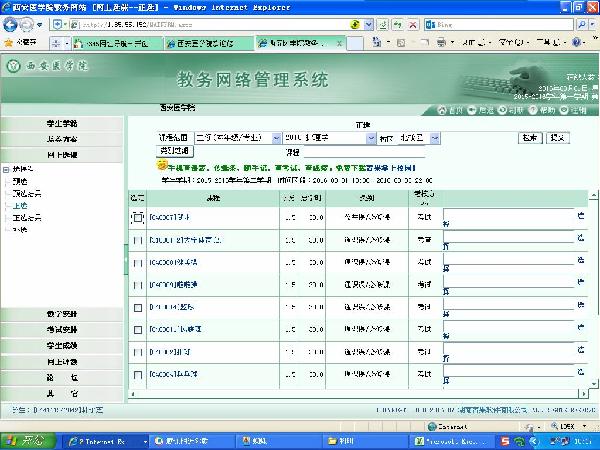Click the course list scroll-down arrow

point(593,383)
